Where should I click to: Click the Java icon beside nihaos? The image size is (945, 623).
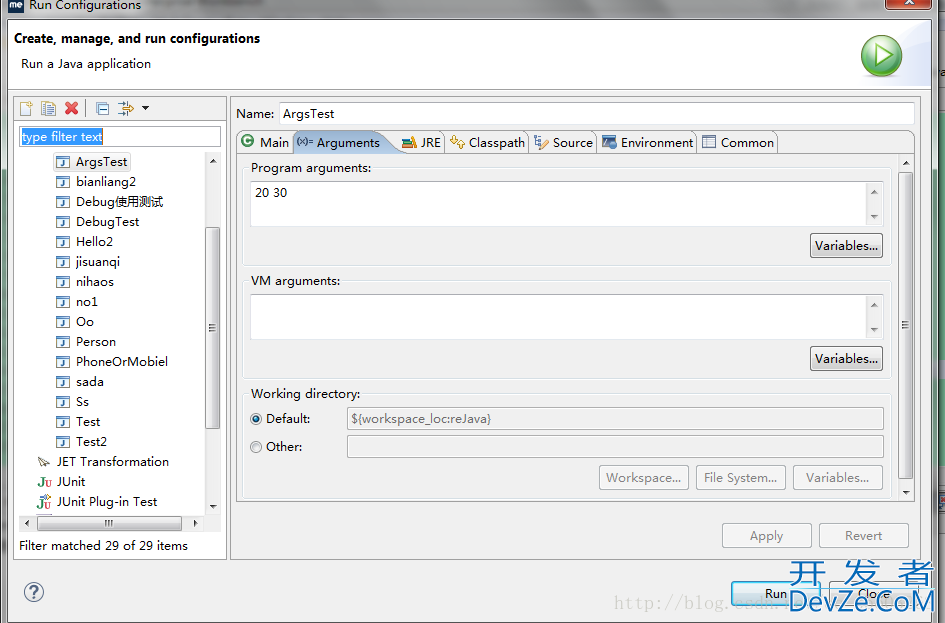click(63, 282)
